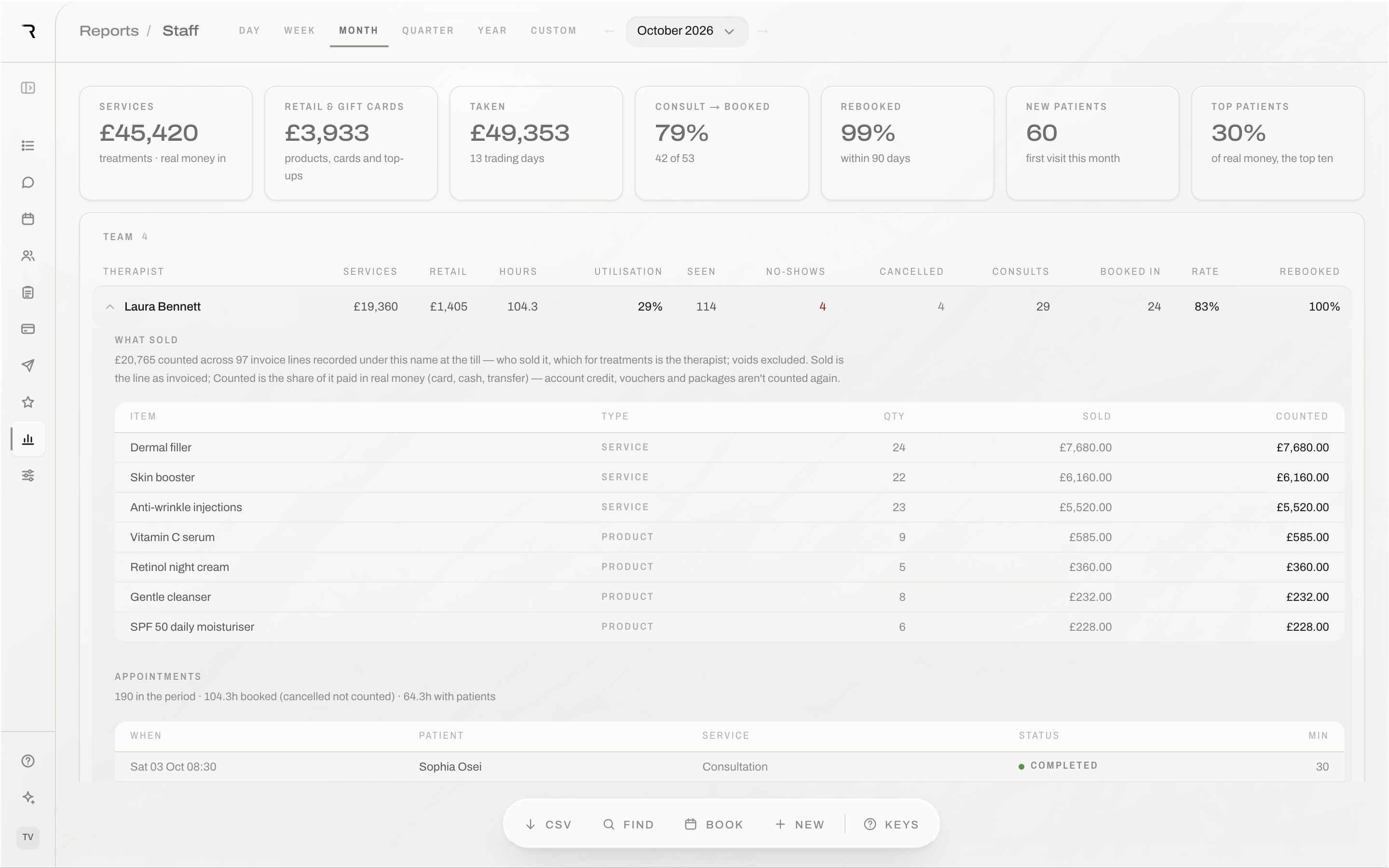1389x868 pixels.
Task: Open the paper plane marketing icon
Action: [x=27, y=366]
